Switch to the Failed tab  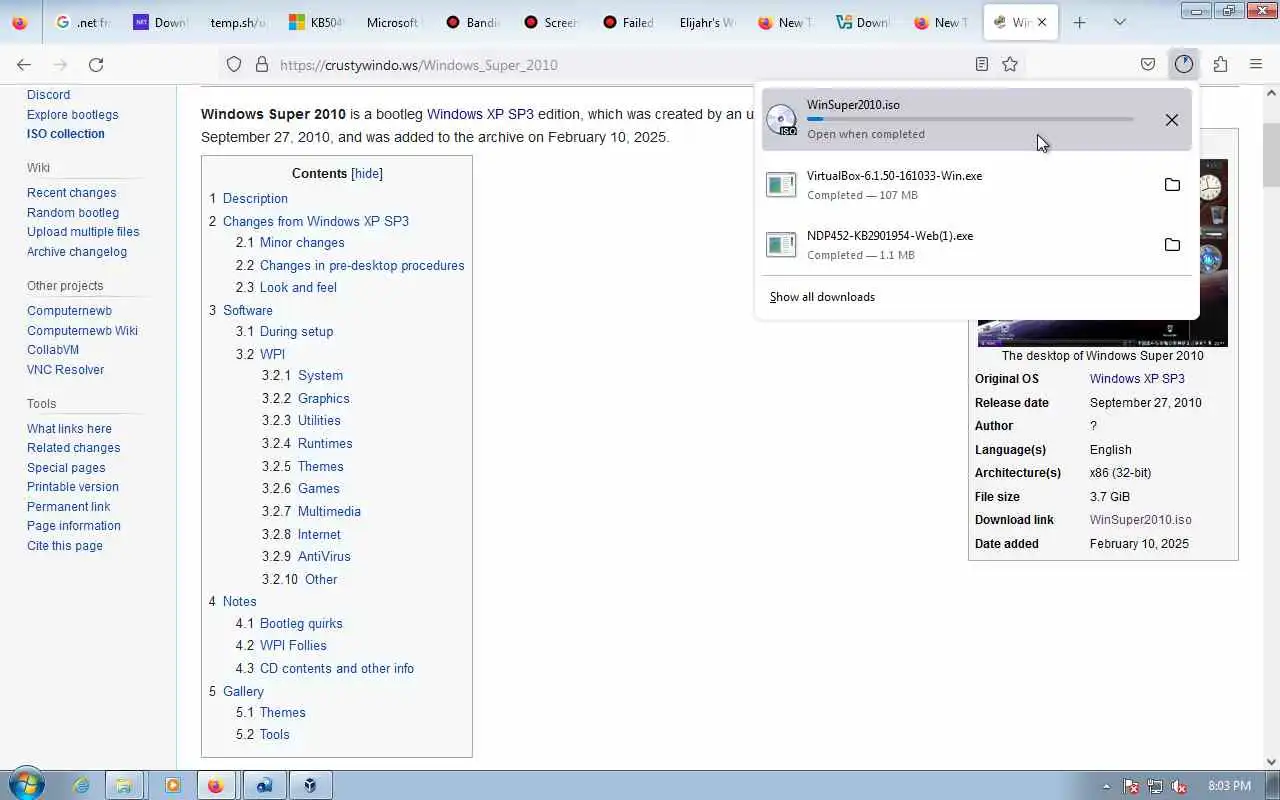point(628,22)
